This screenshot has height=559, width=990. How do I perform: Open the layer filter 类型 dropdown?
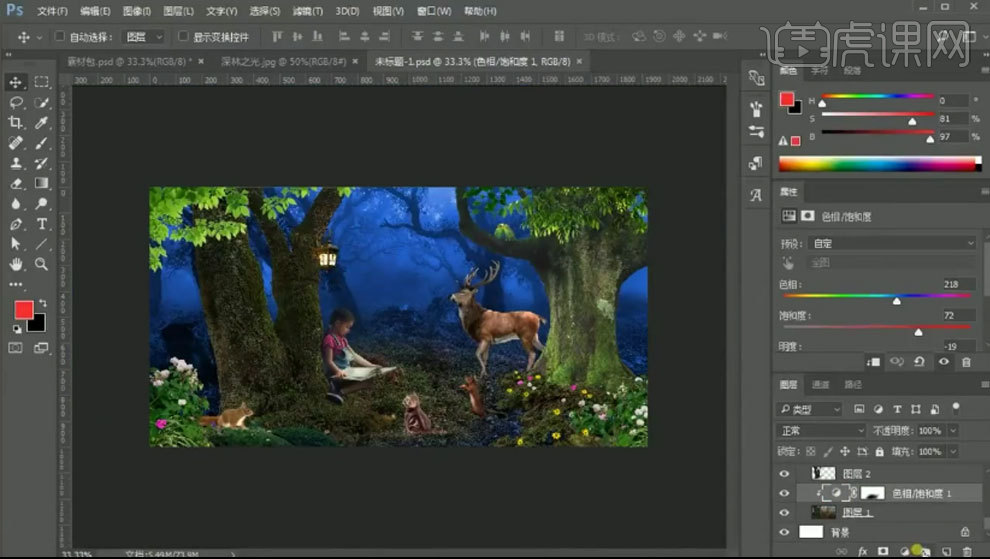point(809,409)
